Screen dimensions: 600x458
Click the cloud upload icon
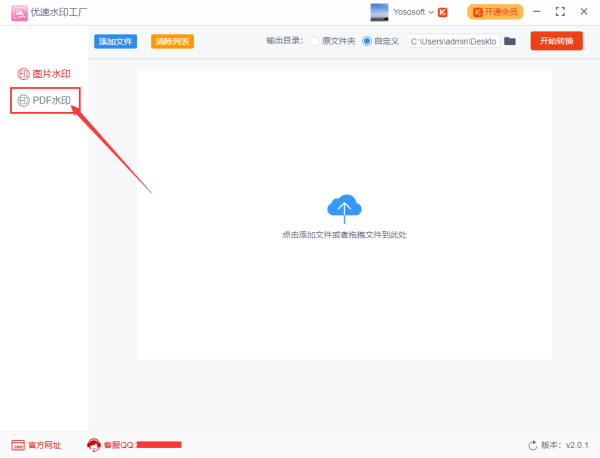coord(344,209)
